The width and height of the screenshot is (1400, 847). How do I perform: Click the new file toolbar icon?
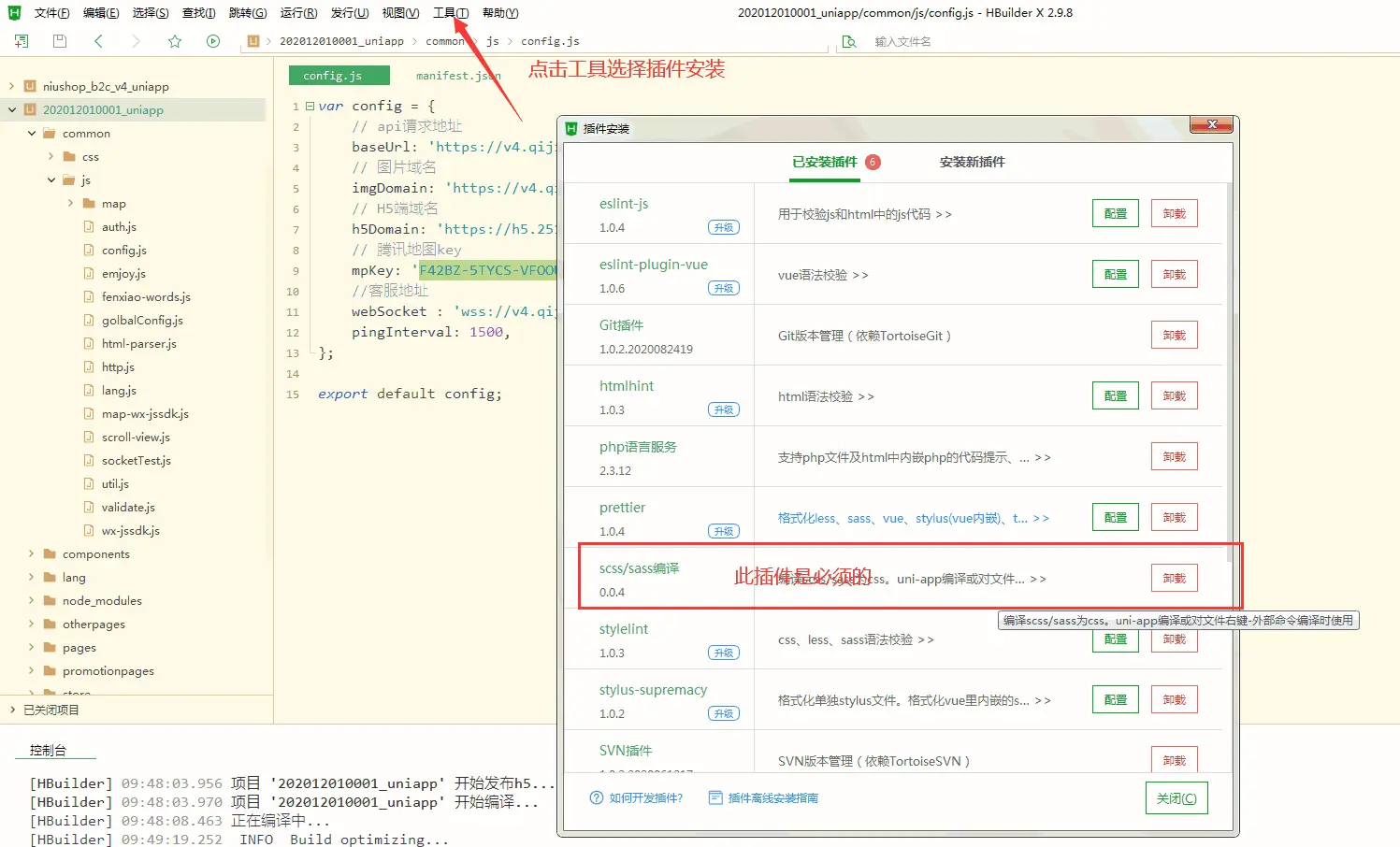coord(22,41)
